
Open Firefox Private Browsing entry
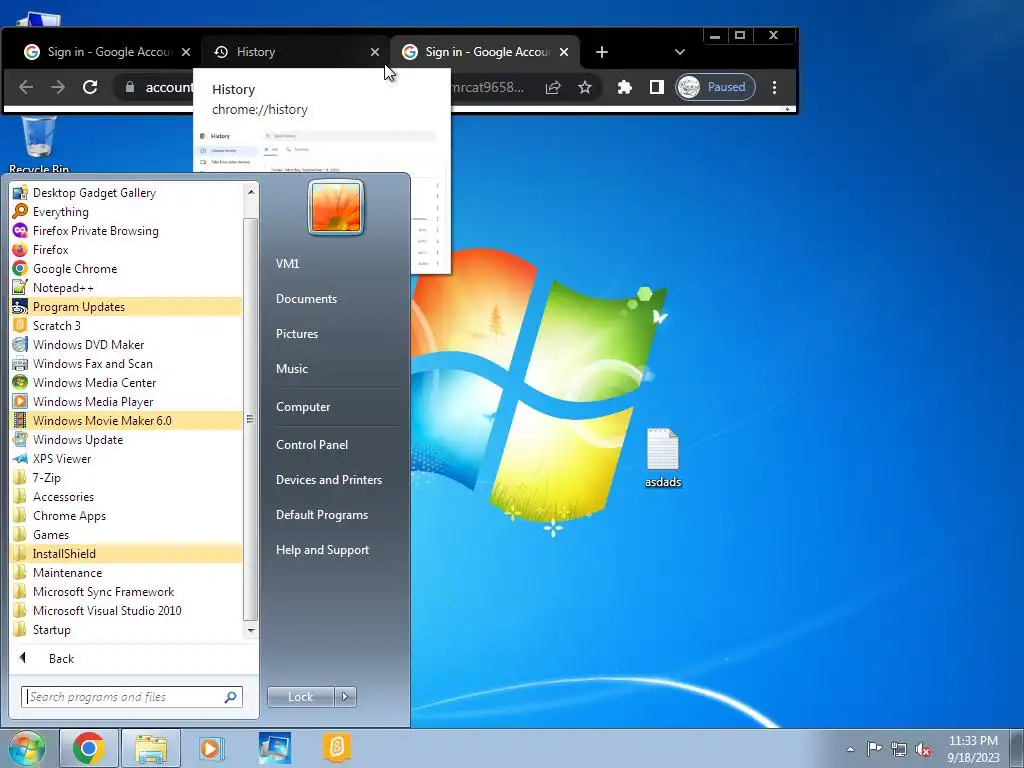point(127,231)
